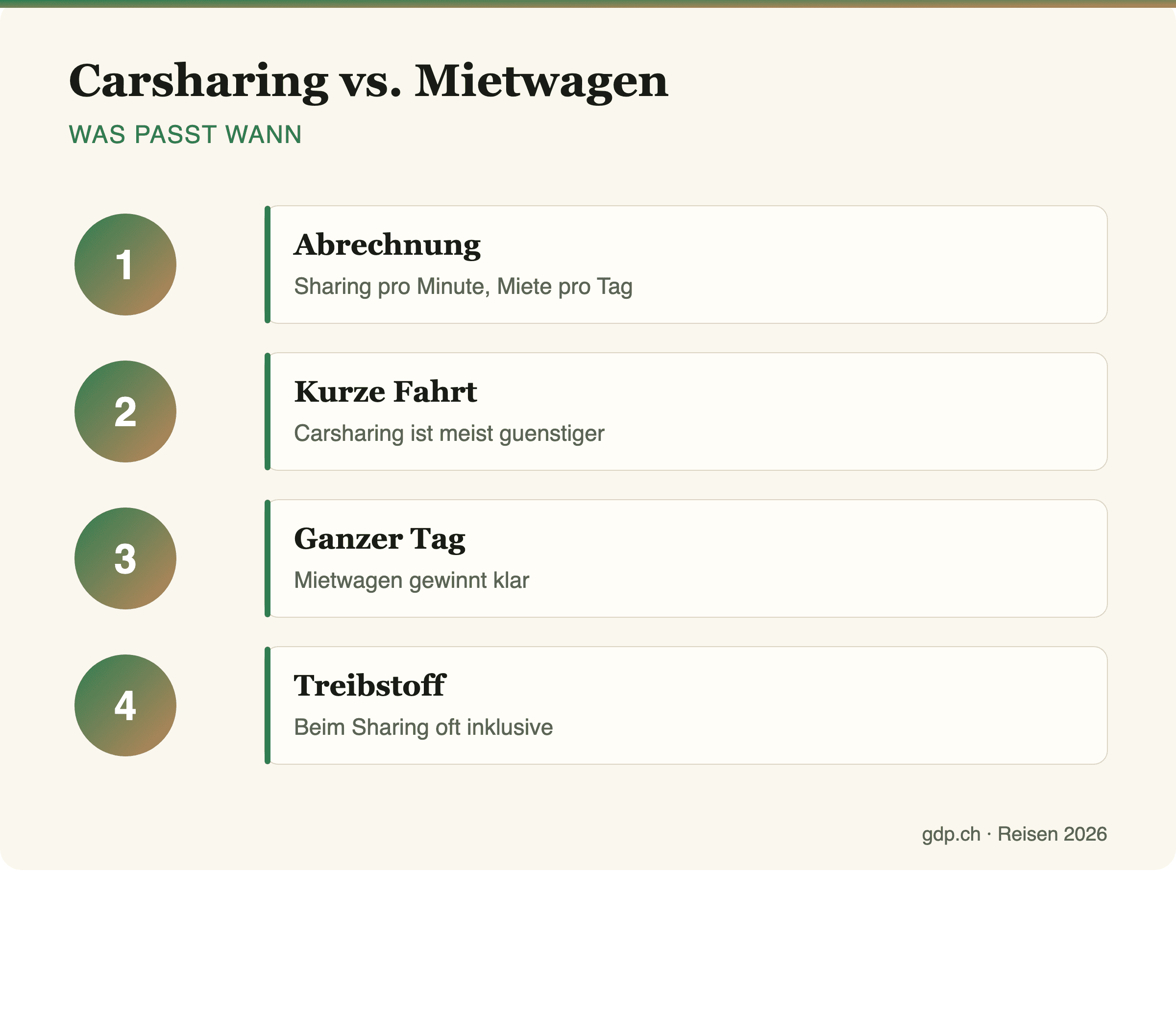
Task: Open the gdp.ch footer link
Action: 951,834
